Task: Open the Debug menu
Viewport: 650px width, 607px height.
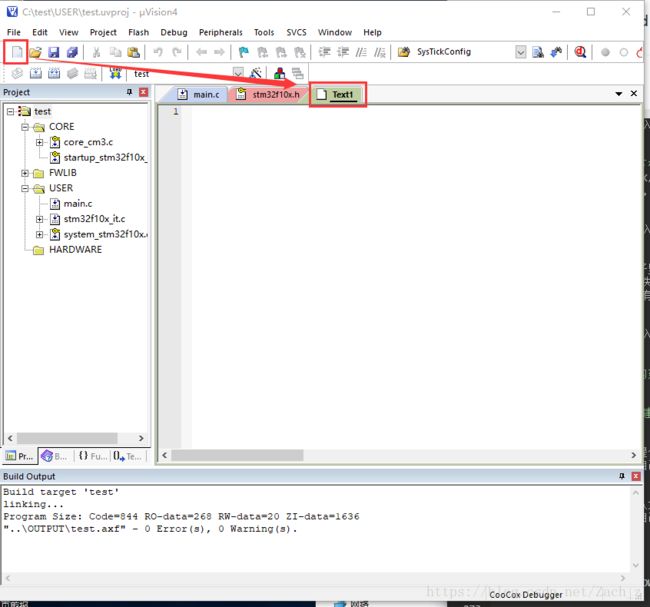Action: 174,32
